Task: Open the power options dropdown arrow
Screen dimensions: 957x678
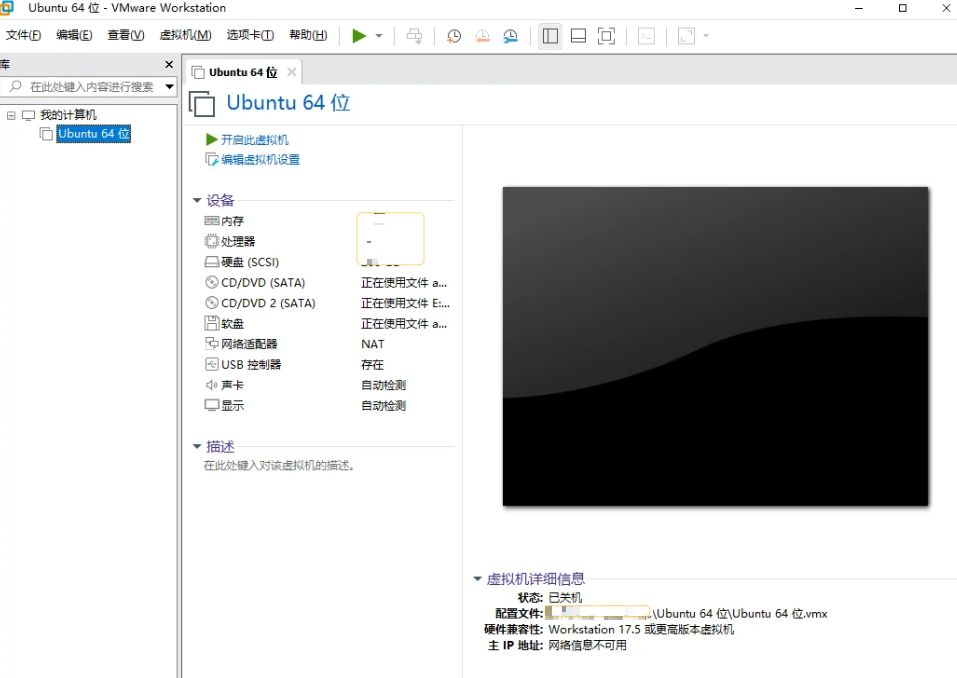Action: coord(379,36)
